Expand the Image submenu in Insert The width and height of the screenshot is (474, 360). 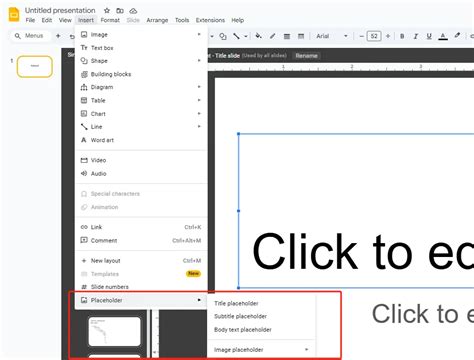click(141, 34)
